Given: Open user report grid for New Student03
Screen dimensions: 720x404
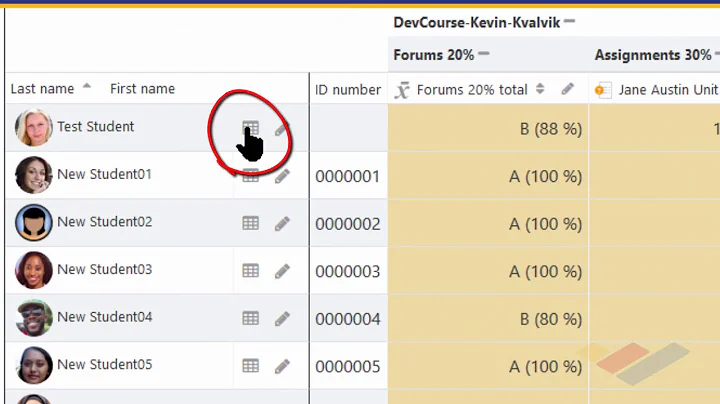Looking at the screenshot, I should point(251,270).
